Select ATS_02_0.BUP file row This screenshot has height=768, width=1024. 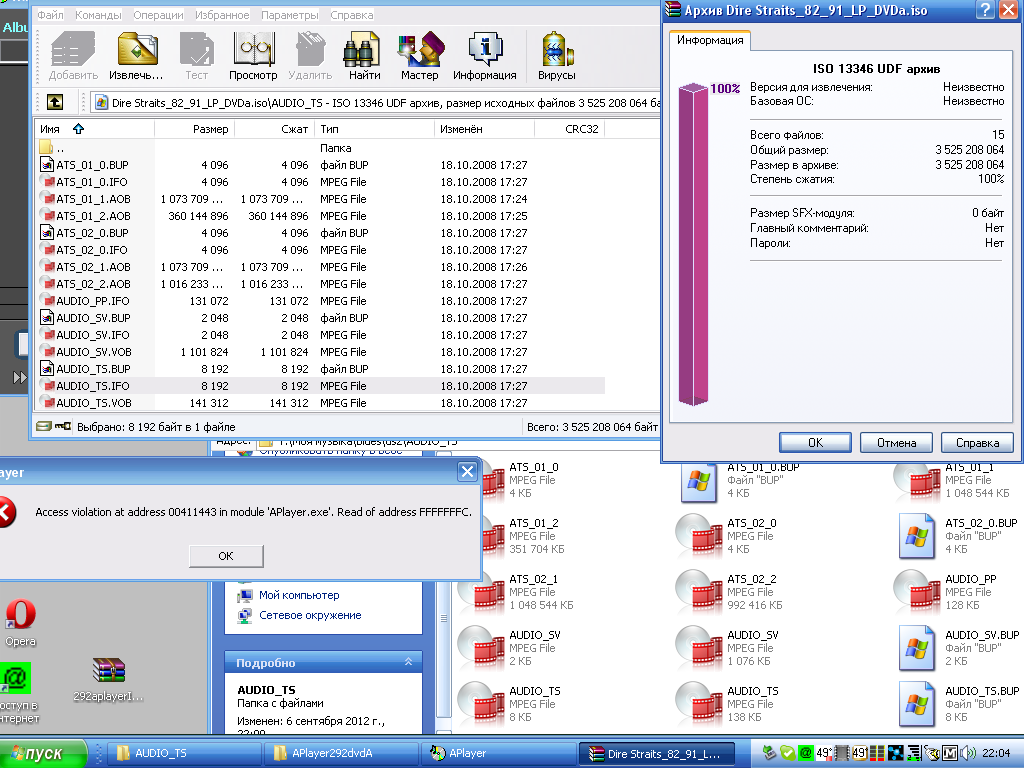pos(320,233)
